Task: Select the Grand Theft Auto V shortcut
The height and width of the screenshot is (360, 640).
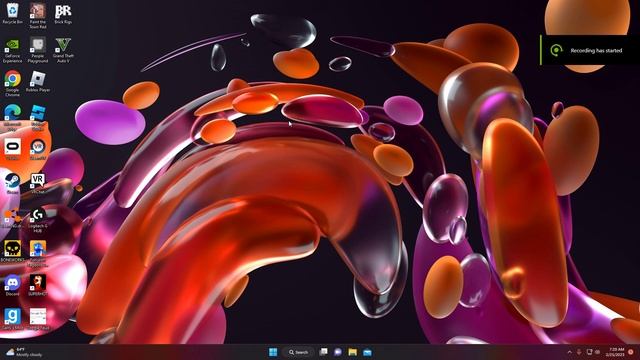Action: [x=63, y=50]
